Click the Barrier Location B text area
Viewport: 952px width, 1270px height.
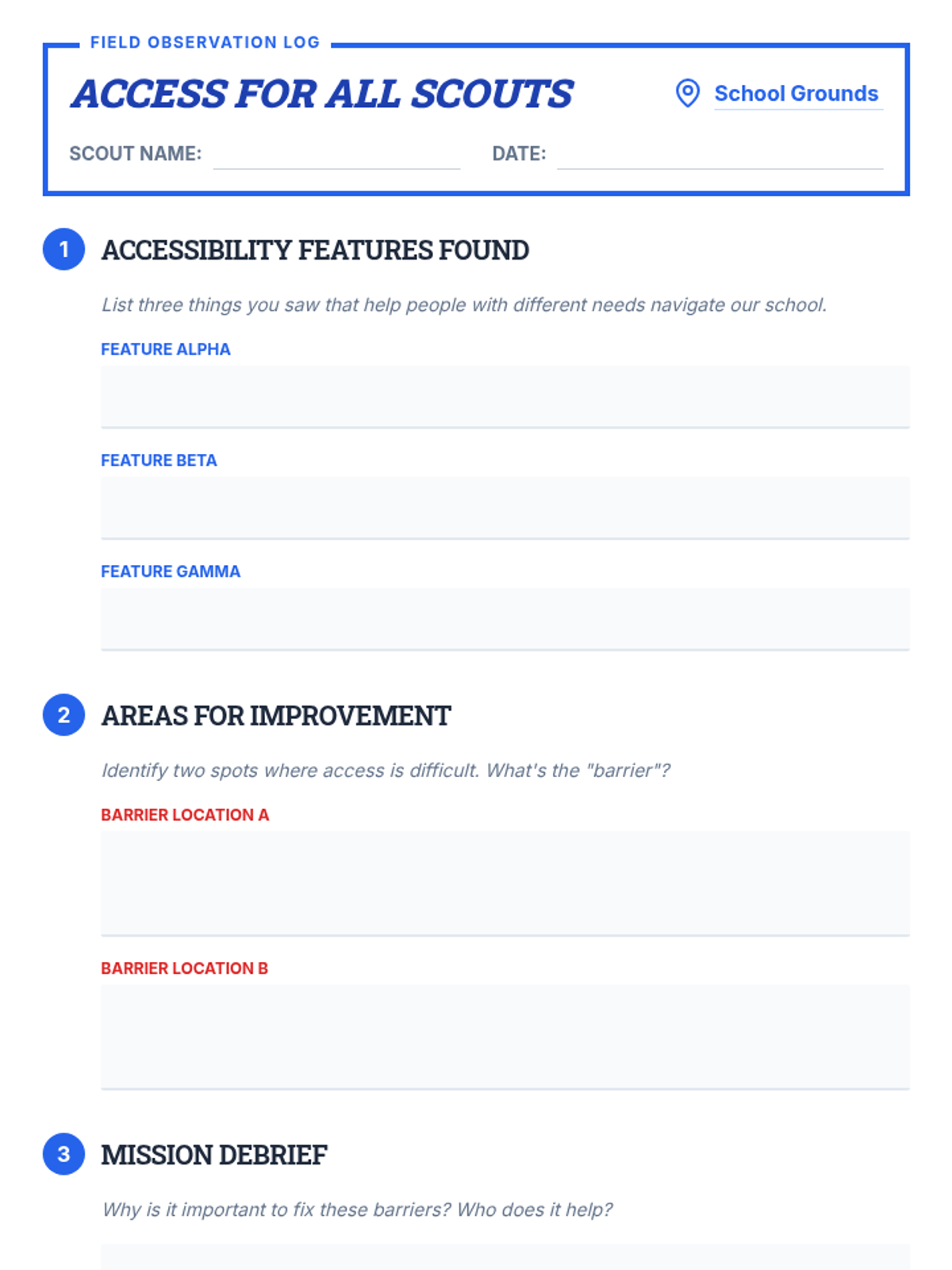pos(505,1037)
